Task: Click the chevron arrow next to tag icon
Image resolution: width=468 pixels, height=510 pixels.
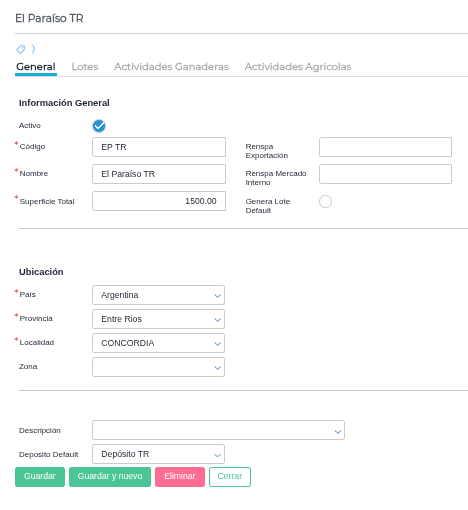Action: point(33,49)
